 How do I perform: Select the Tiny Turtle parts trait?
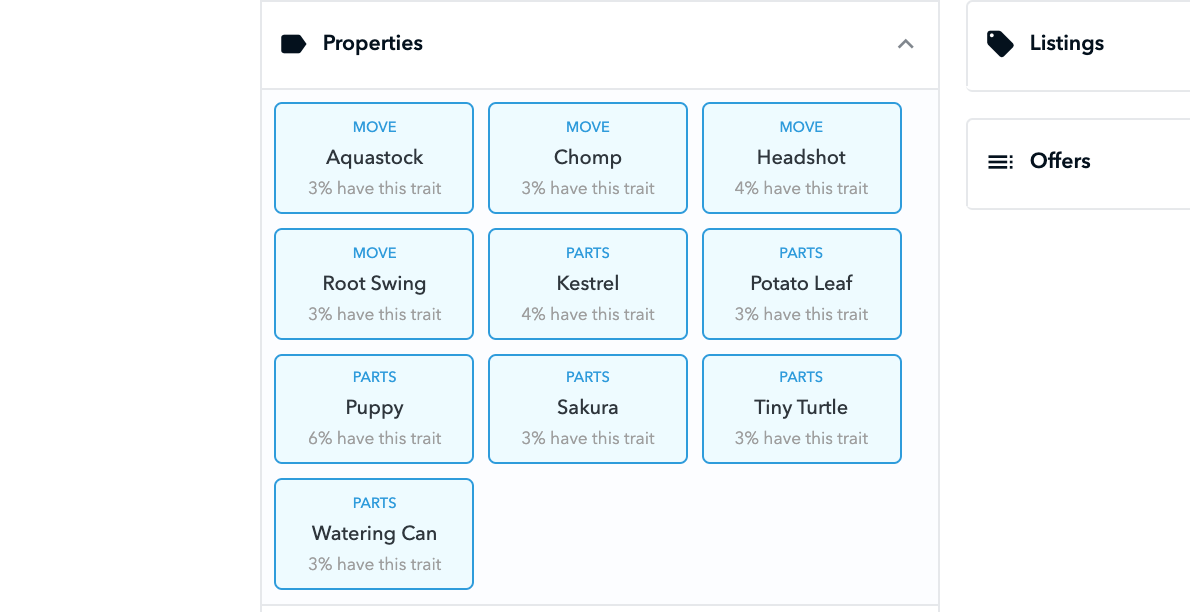801,408
